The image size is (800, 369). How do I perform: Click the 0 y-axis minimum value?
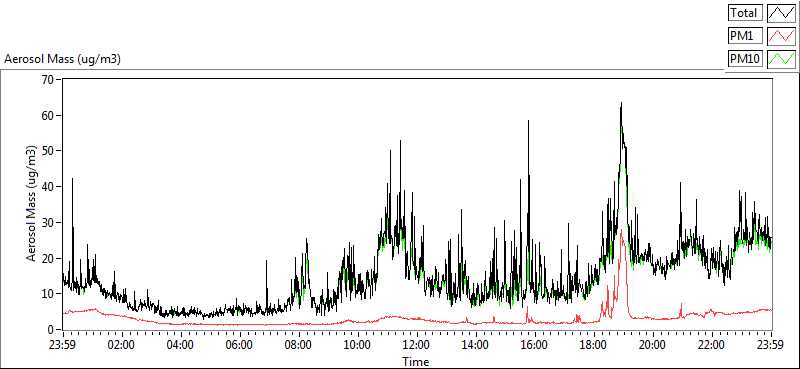point(51,330)
